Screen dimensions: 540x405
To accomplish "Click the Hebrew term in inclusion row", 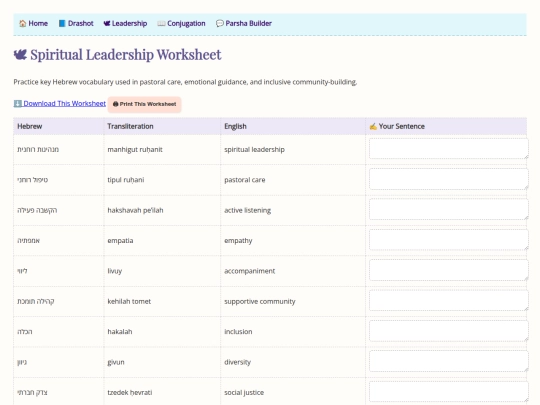I will [x=25, y=332].
